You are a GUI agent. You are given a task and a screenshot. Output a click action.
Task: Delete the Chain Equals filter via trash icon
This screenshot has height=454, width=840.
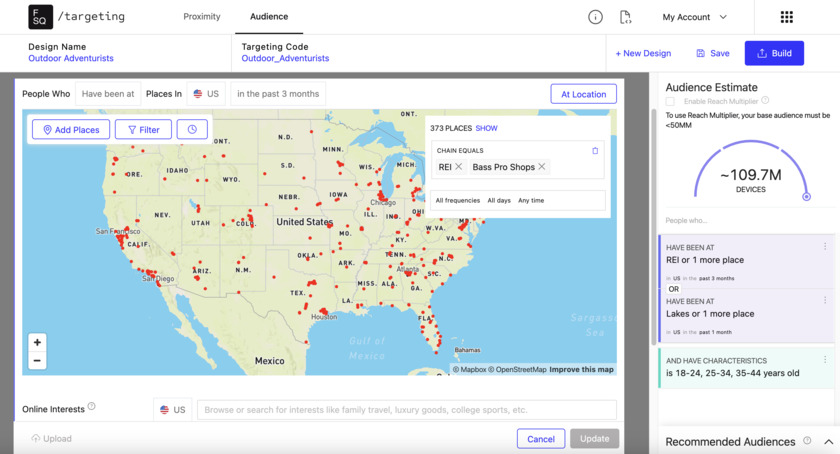pyautogui.click(x=595, y=151)
